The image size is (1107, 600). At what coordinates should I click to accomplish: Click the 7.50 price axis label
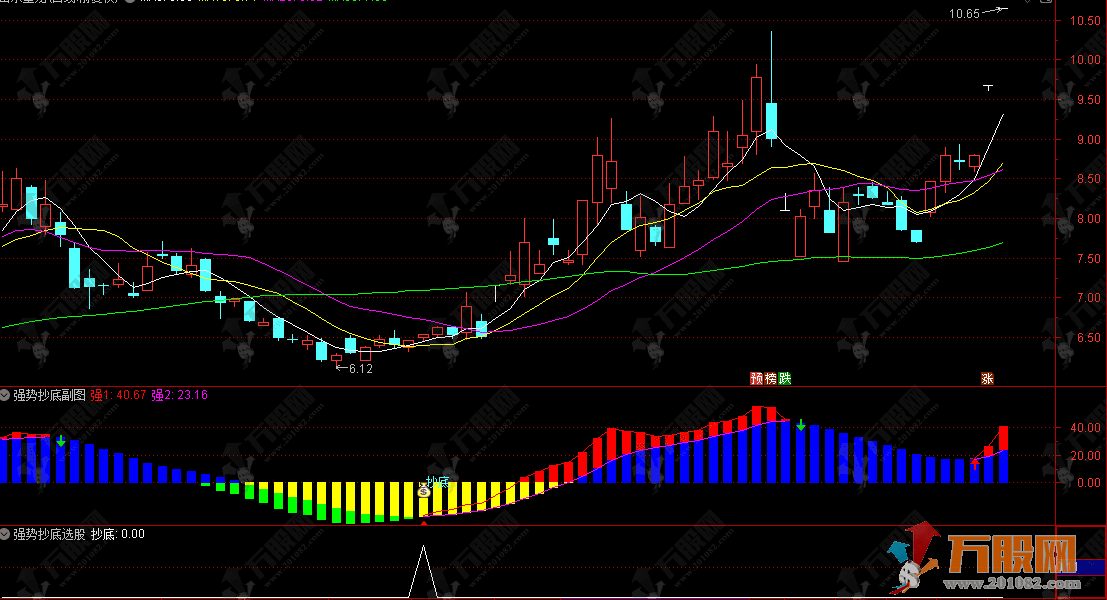(x=1088, y=259)
